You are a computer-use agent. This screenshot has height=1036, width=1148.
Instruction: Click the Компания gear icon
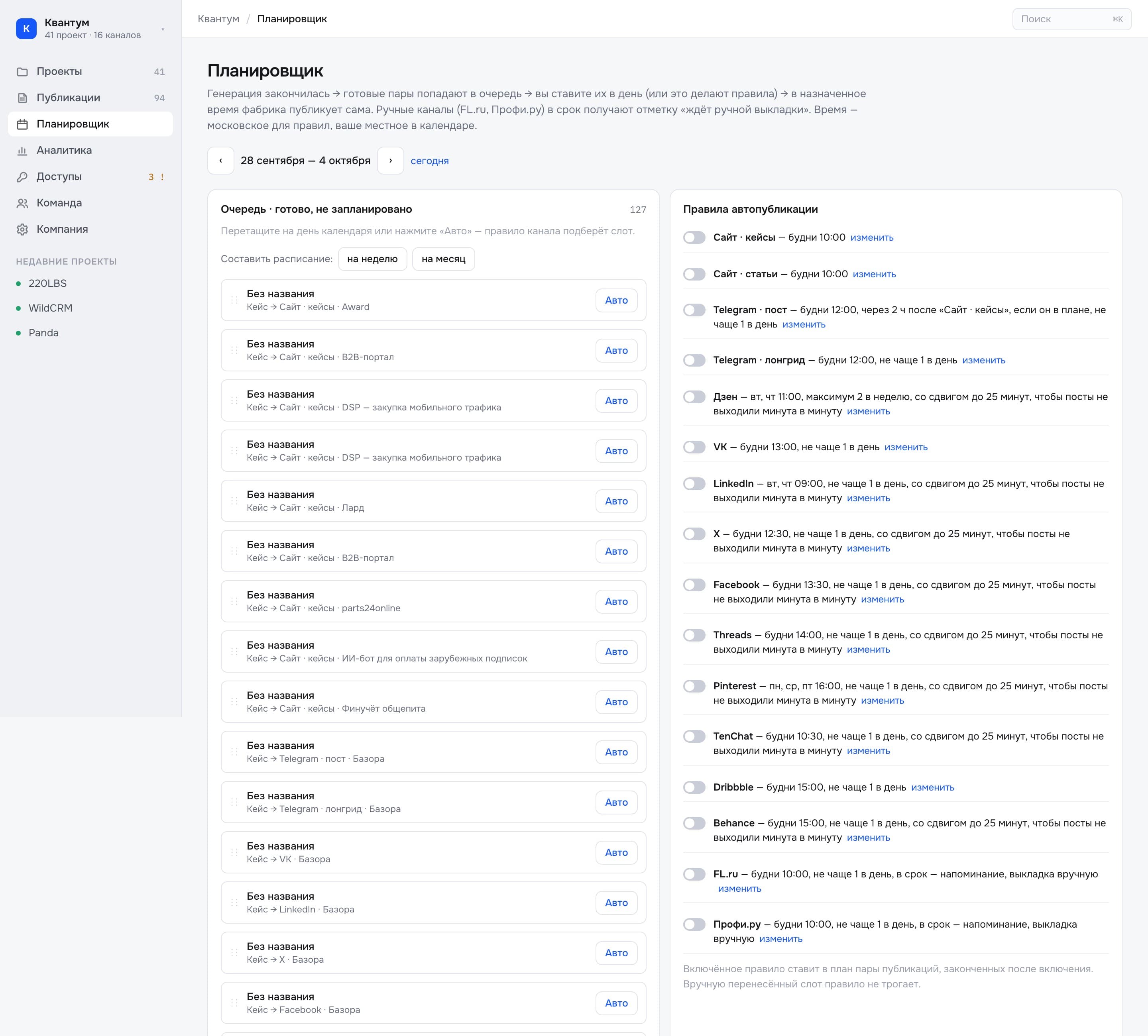pos(22,230)
